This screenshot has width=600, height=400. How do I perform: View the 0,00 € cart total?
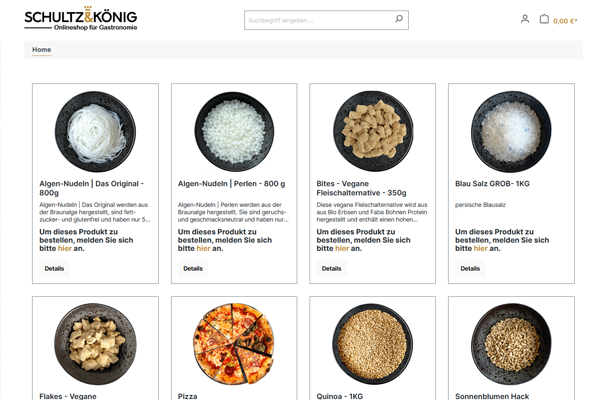pyautogui.click(x=565, y=21)
